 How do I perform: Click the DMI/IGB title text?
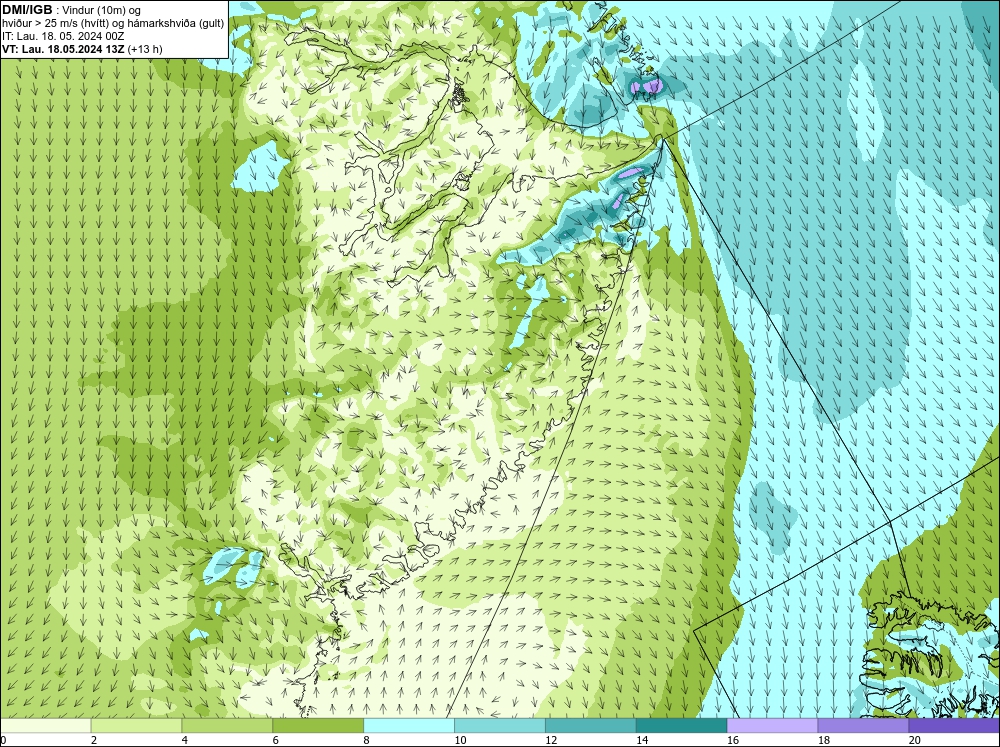pos(27,10)
